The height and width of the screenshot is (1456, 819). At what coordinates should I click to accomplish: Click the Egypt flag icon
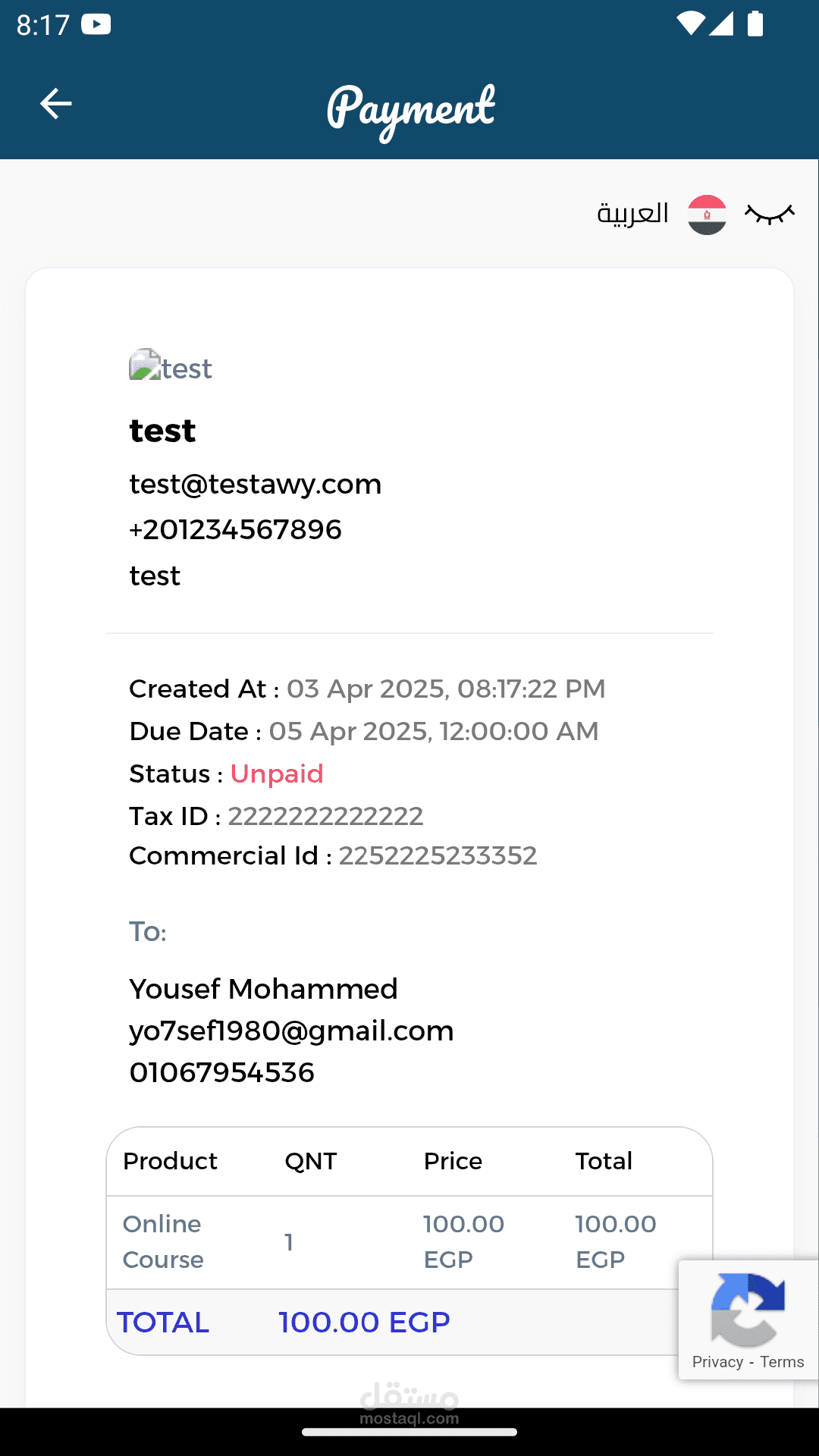(x=707, y=215)
